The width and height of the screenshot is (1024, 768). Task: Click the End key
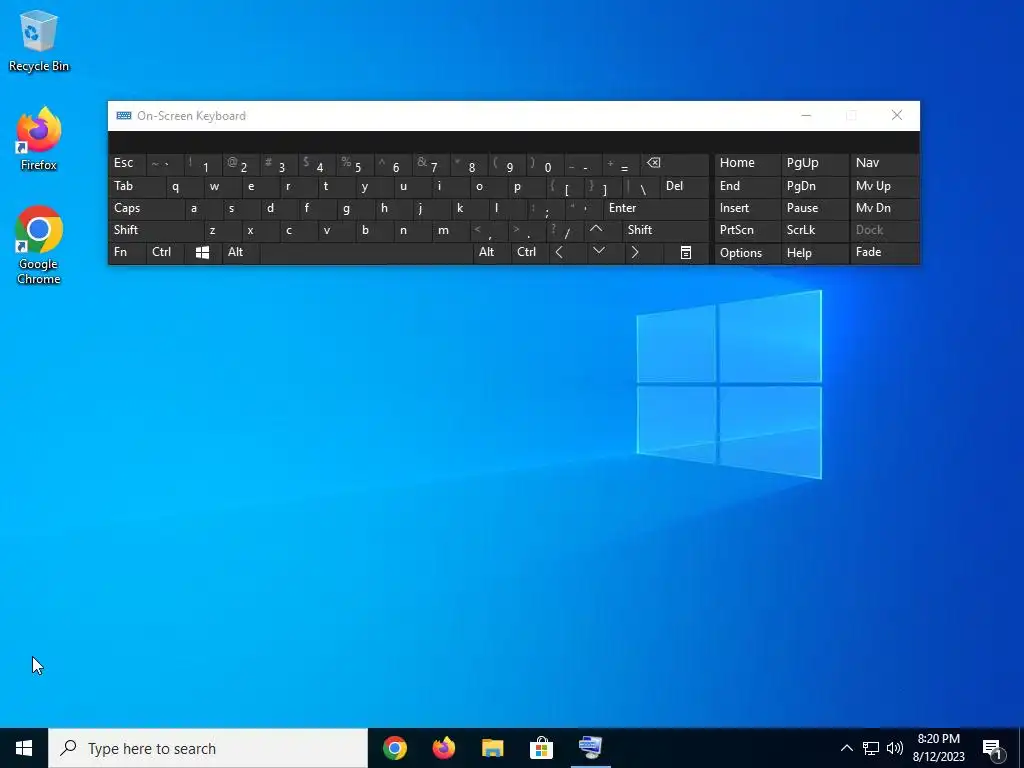click(748, 186)
